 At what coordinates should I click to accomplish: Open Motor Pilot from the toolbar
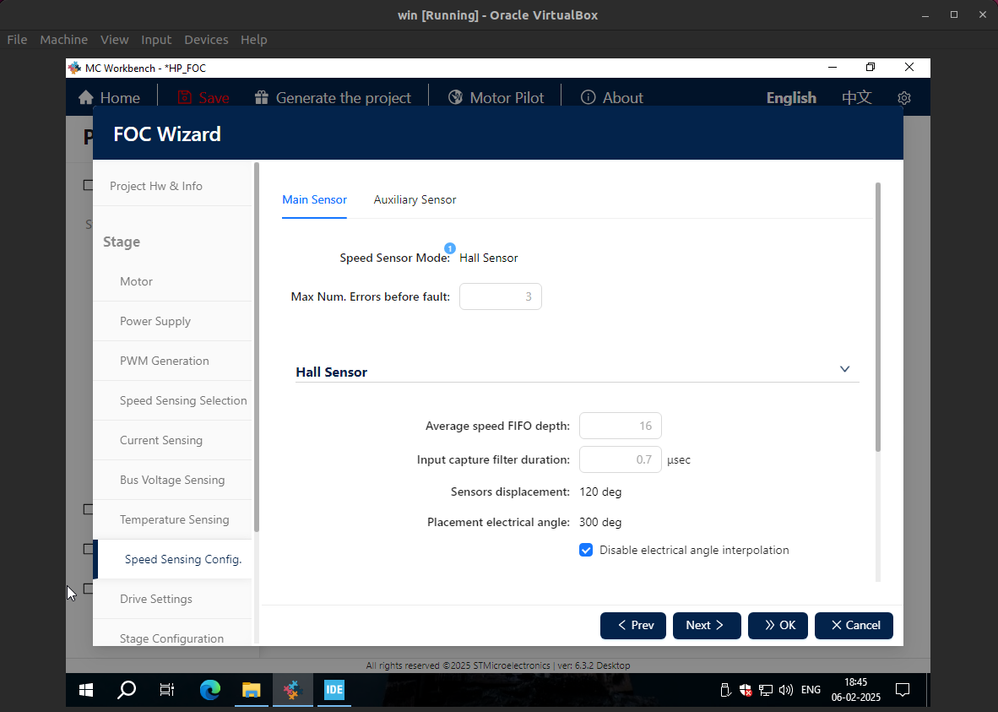tap(496, 97)
